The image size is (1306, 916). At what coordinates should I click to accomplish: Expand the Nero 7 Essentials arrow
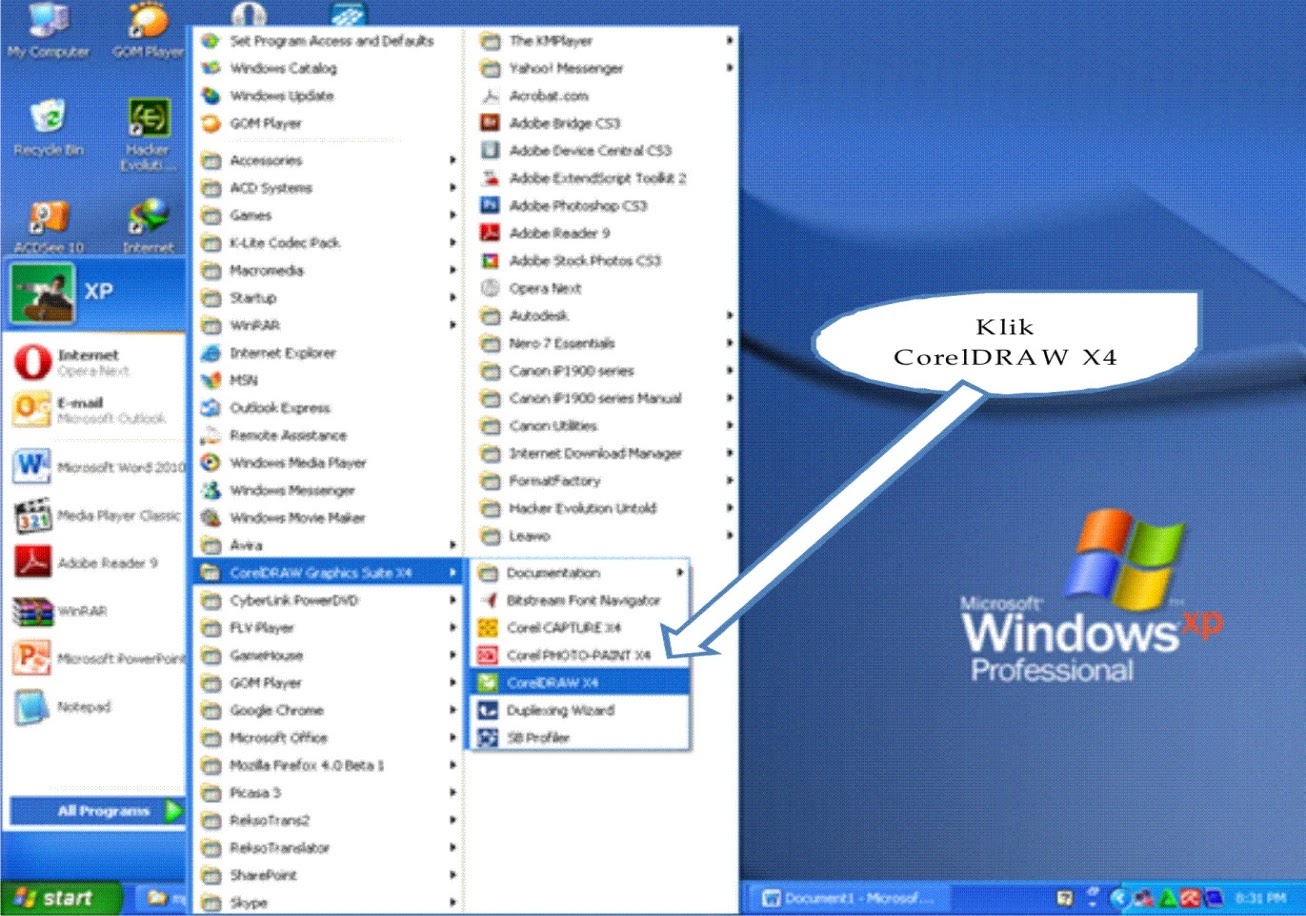pyautogui.click(x=731, y=343)
